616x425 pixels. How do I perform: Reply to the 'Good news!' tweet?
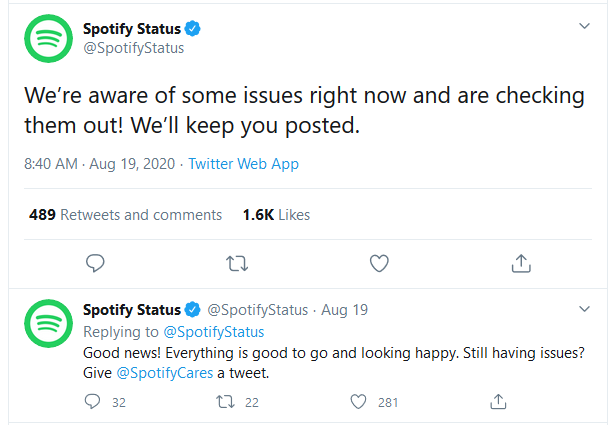(x=92, y=402)
